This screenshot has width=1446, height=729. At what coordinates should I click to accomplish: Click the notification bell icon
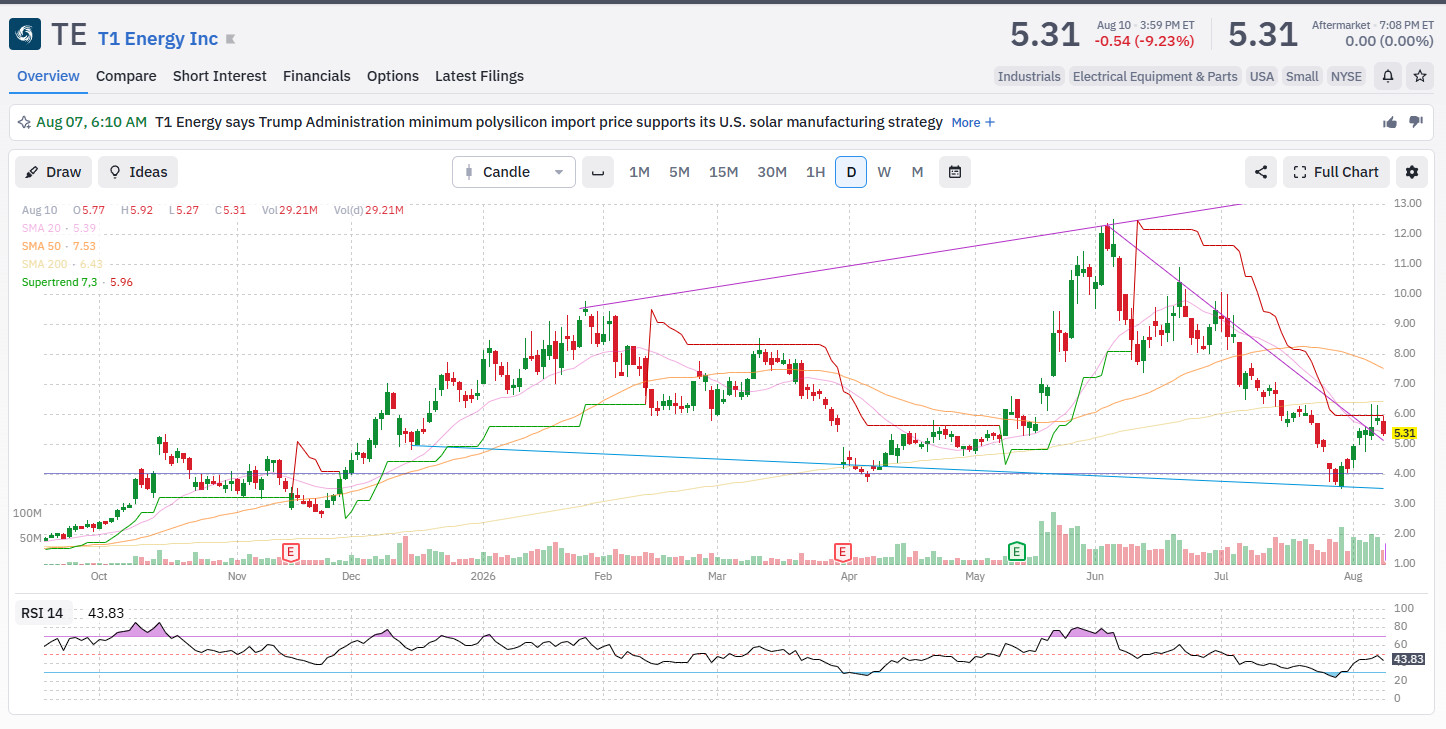pyautogui.click(x=1388, y=76)
